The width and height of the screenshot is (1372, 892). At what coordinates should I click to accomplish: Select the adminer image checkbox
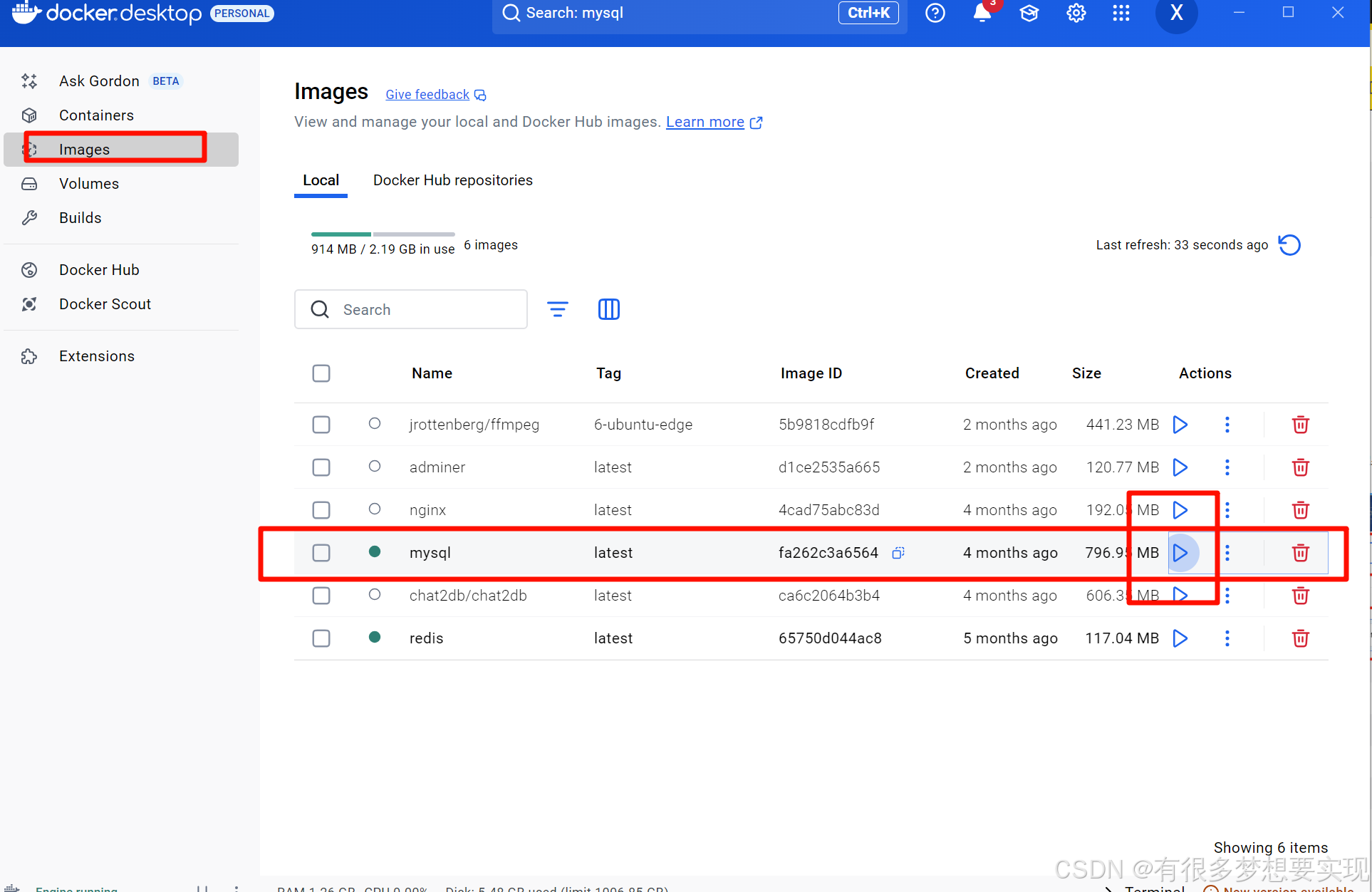click(321, 467)
